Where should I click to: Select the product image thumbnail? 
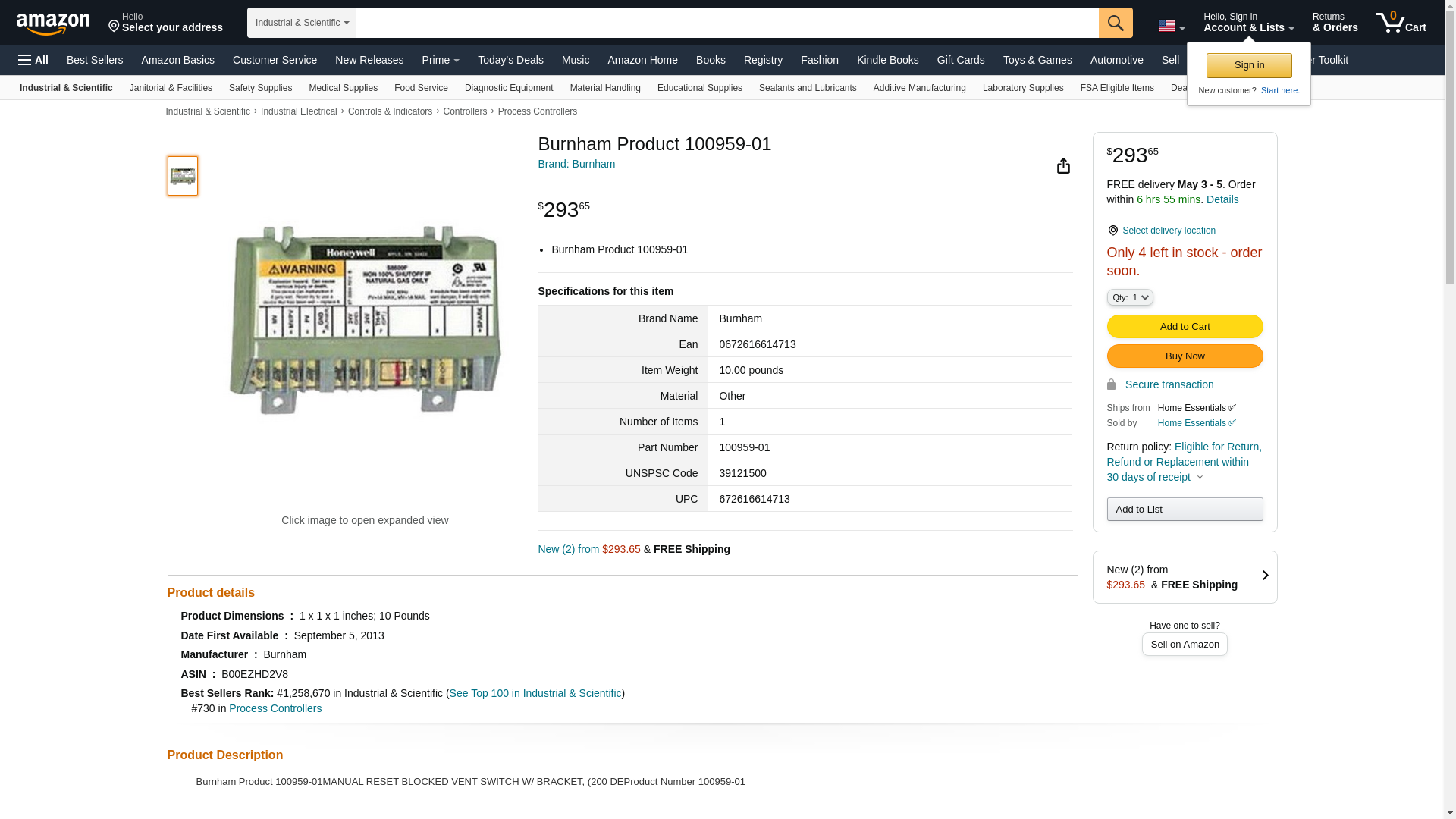pos(183,176)
